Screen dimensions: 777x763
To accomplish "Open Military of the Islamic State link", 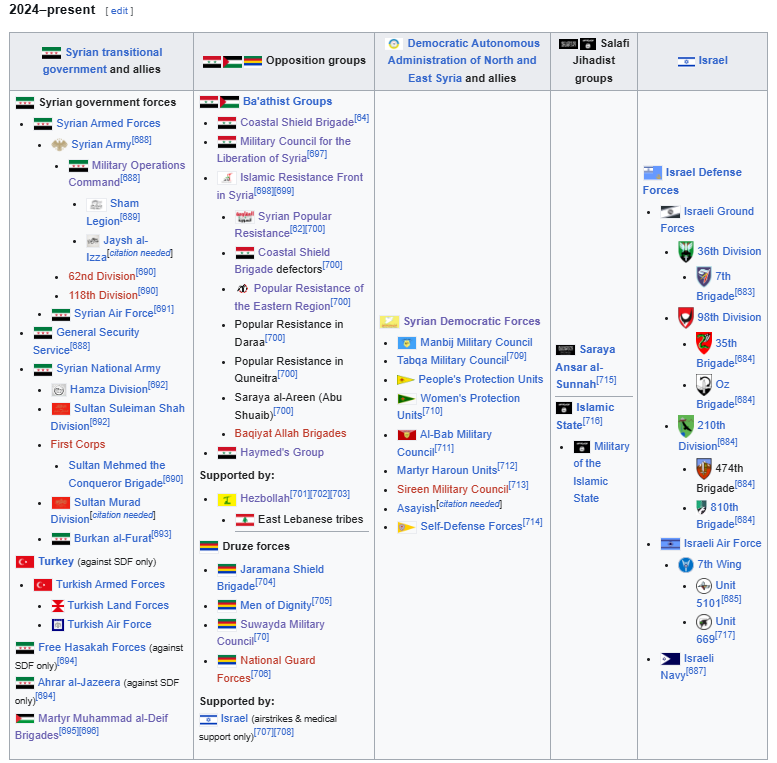I will pos(602,473).
